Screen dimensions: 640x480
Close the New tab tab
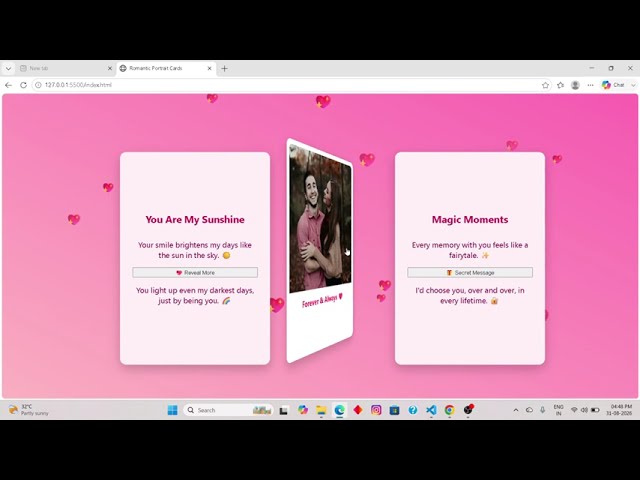point(110,68)
